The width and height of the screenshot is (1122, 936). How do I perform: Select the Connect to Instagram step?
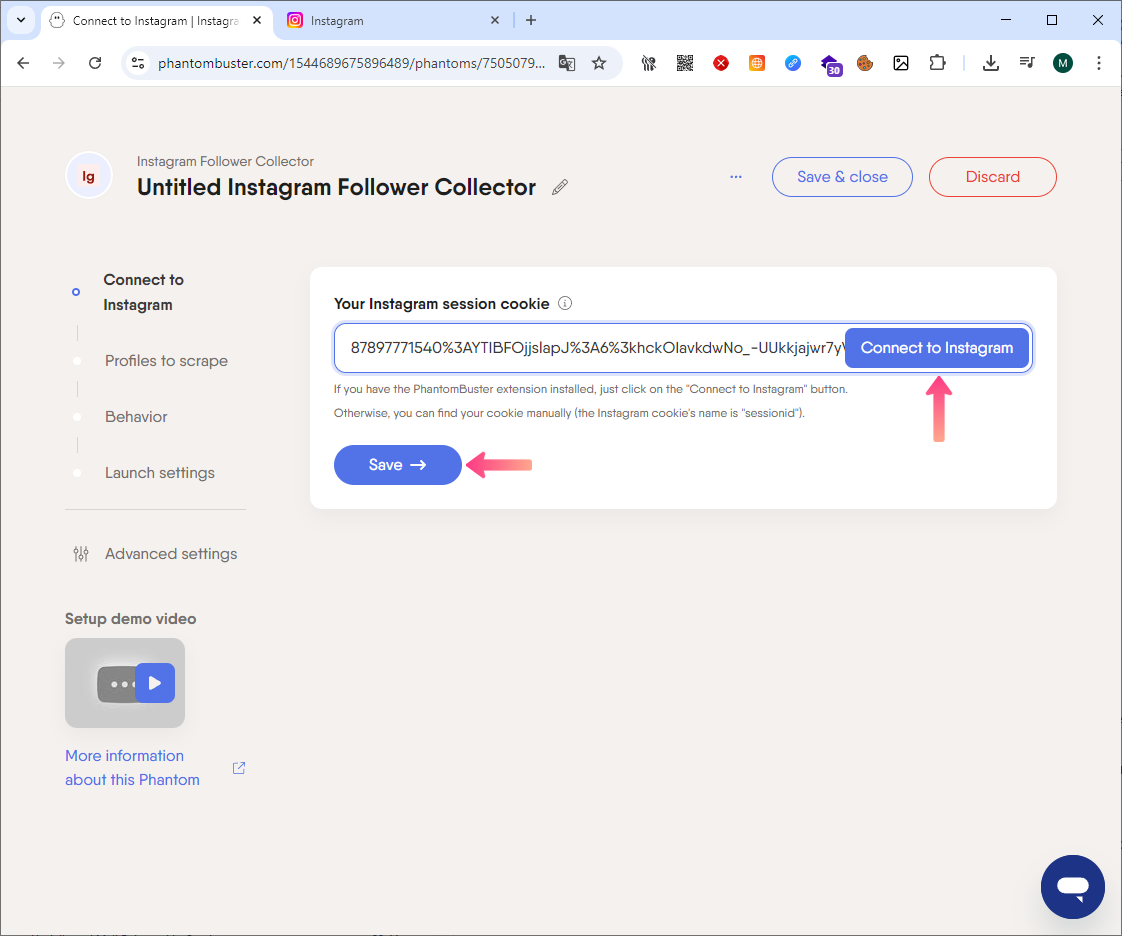[x=143, y=292]
